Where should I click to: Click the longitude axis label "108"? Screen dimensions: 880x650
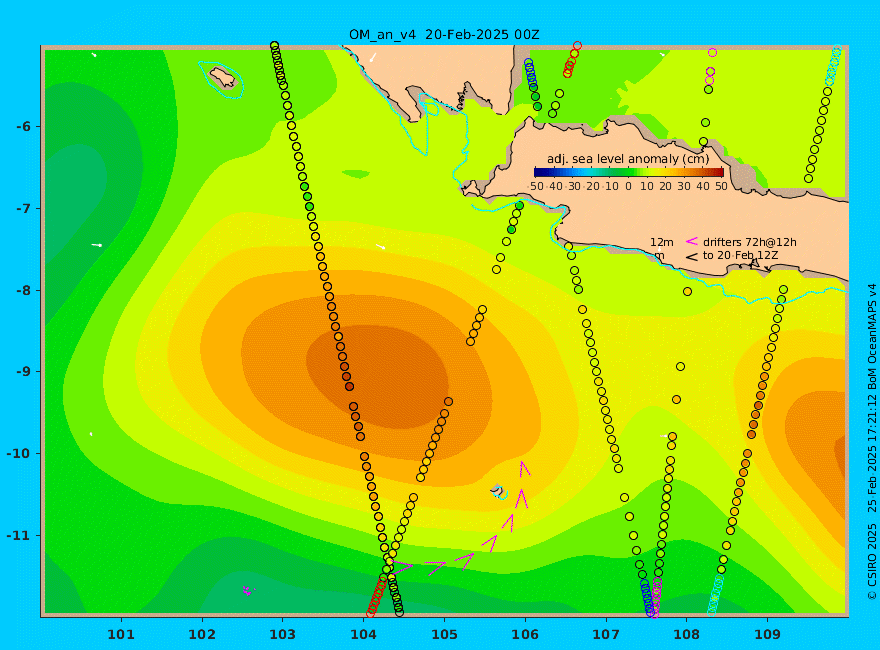pyautogui.click(x=686, y=635)
